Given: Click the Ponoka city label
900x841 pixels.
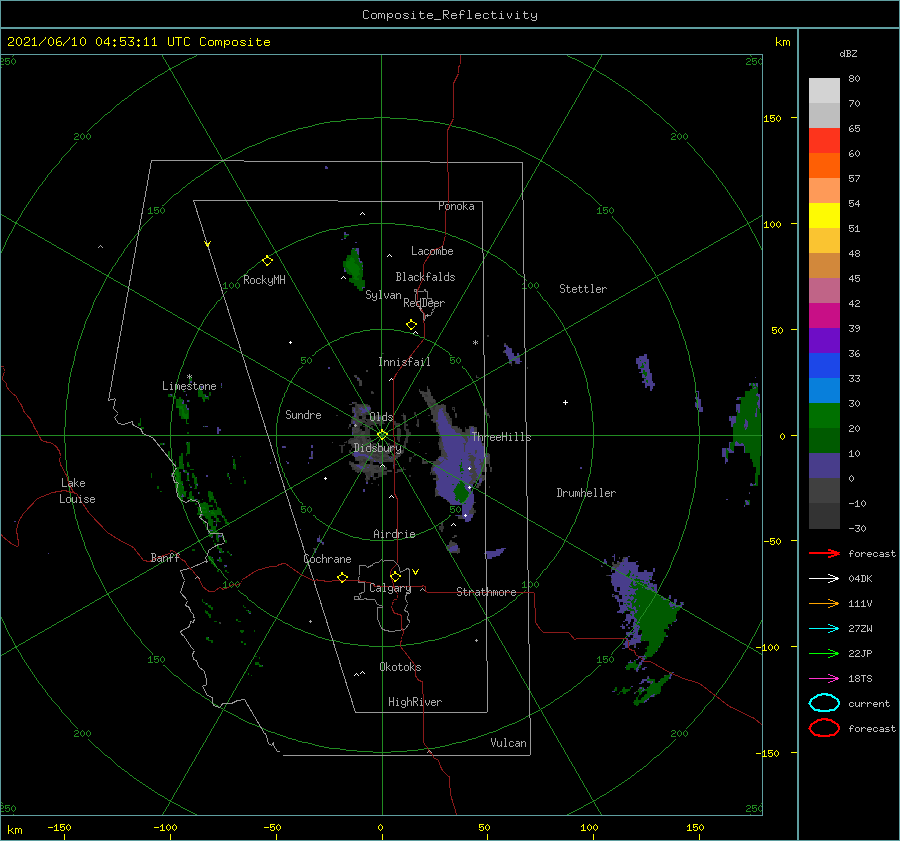Looking at the screenshot, I should pyautogui.click(x=456, y=206).
